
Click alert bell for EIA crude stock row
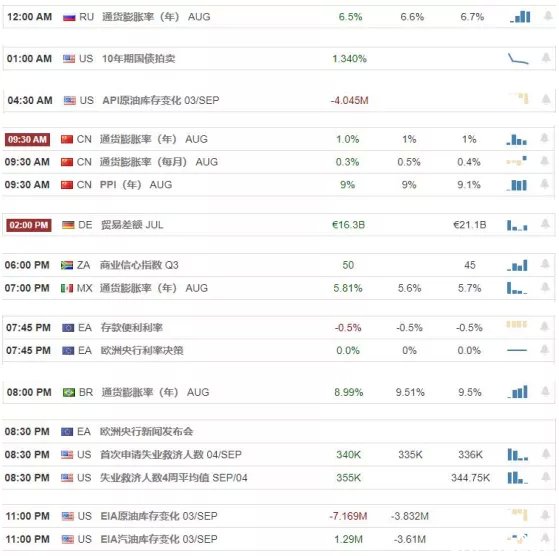click(545, 515)
